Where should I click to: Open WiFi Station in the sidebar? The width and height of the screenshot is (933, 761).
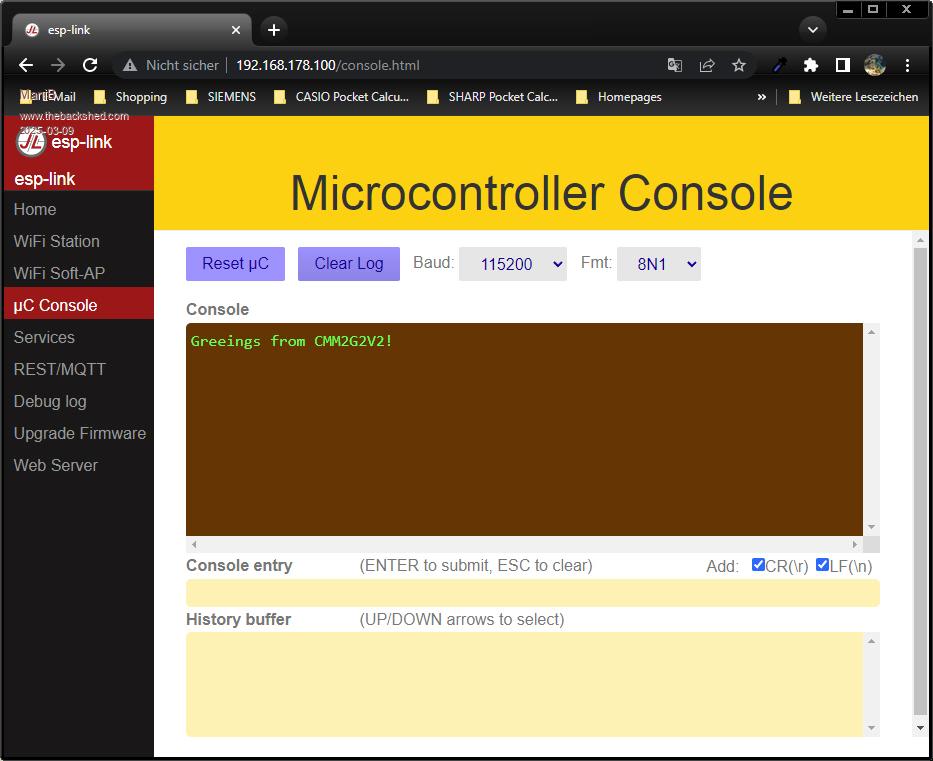57,241
